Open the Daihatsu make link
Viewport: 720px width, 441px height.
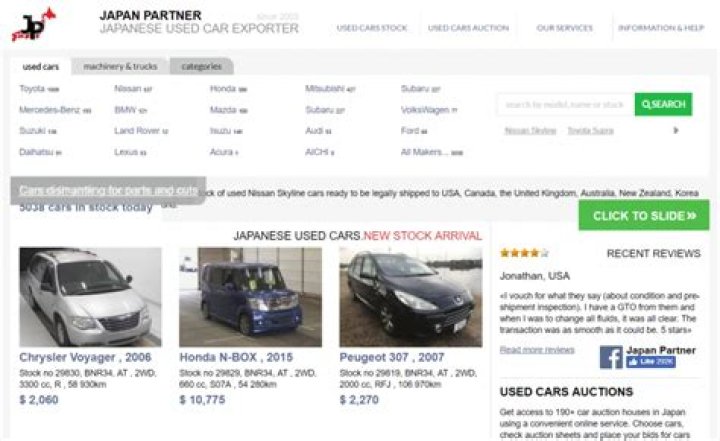click(x=40, y=152)
